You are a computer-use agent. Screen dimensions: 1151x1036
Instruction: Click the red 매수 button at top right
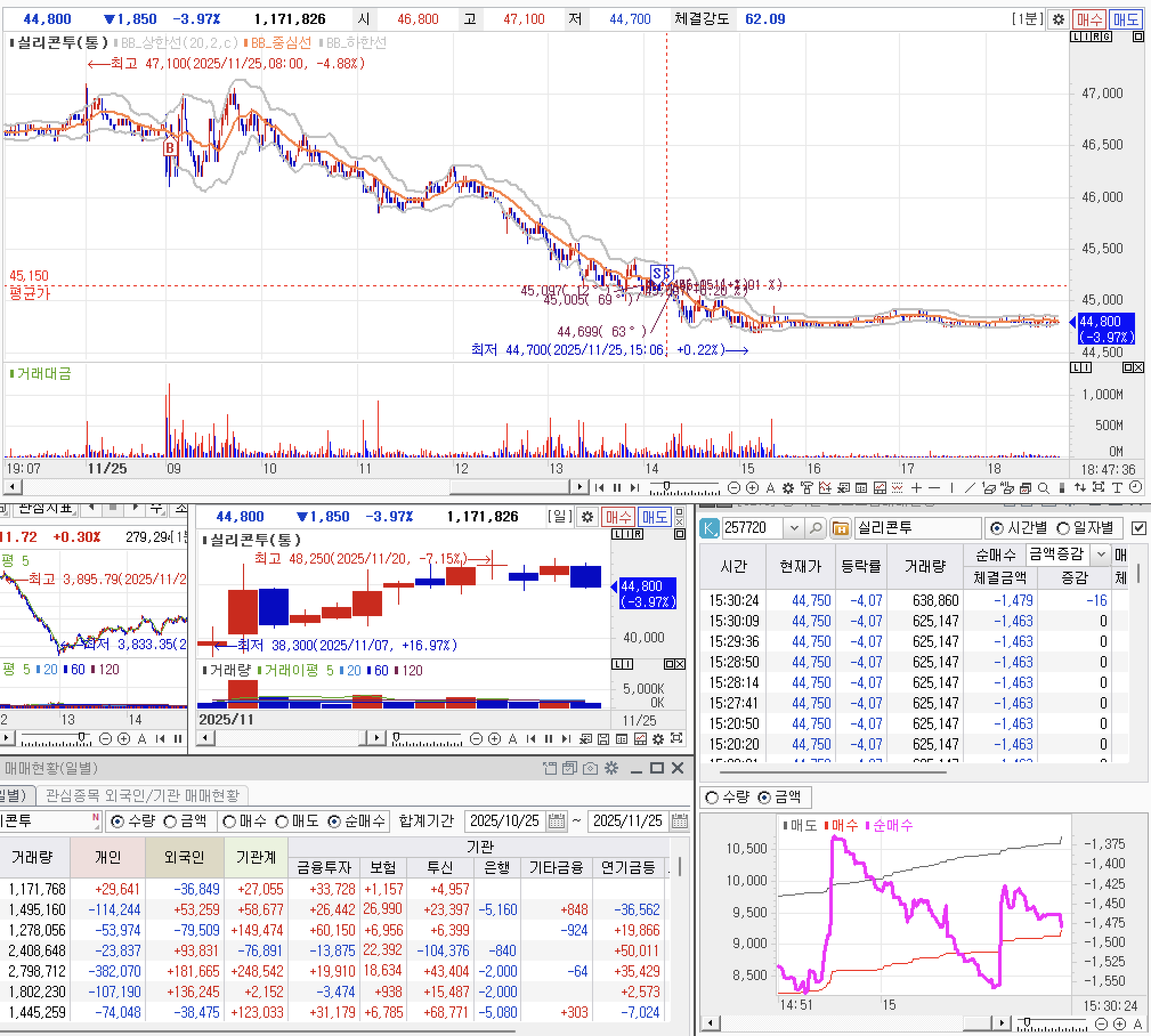(x=1089, y=19)
